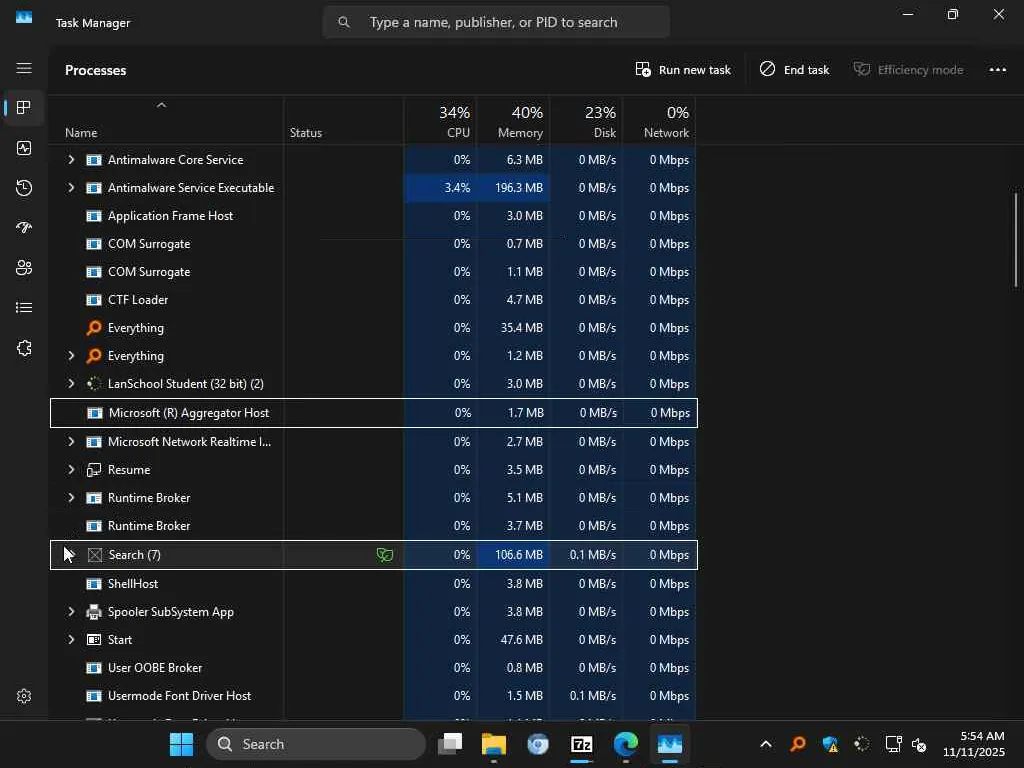Click the Start process icon
Image resolution: width=1024 pixels, height=768 pixels.
[94, 640]
